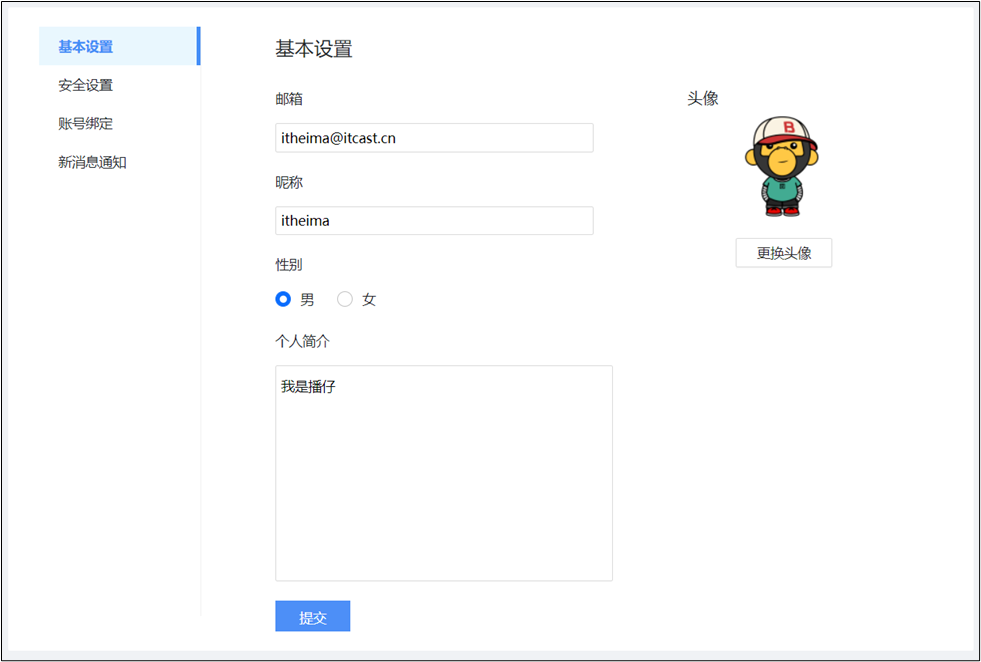The image size is (981, 662).
Task: Switch to the 安全设置 section
Action: pyautogui.click(x=86, y=86)
